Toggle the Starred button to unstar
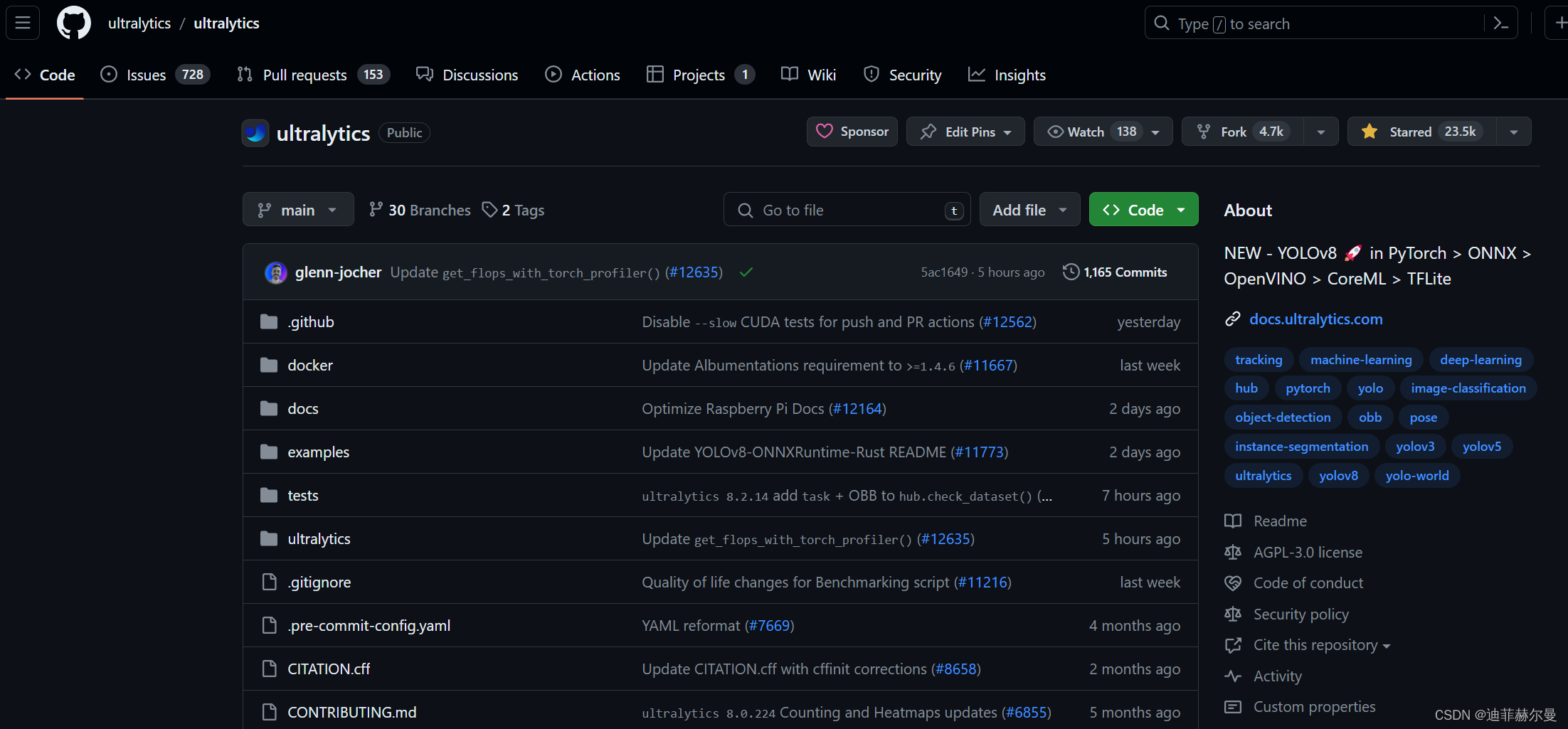1568x729 pixels. pyautogui.click(x=1421, y=132)
